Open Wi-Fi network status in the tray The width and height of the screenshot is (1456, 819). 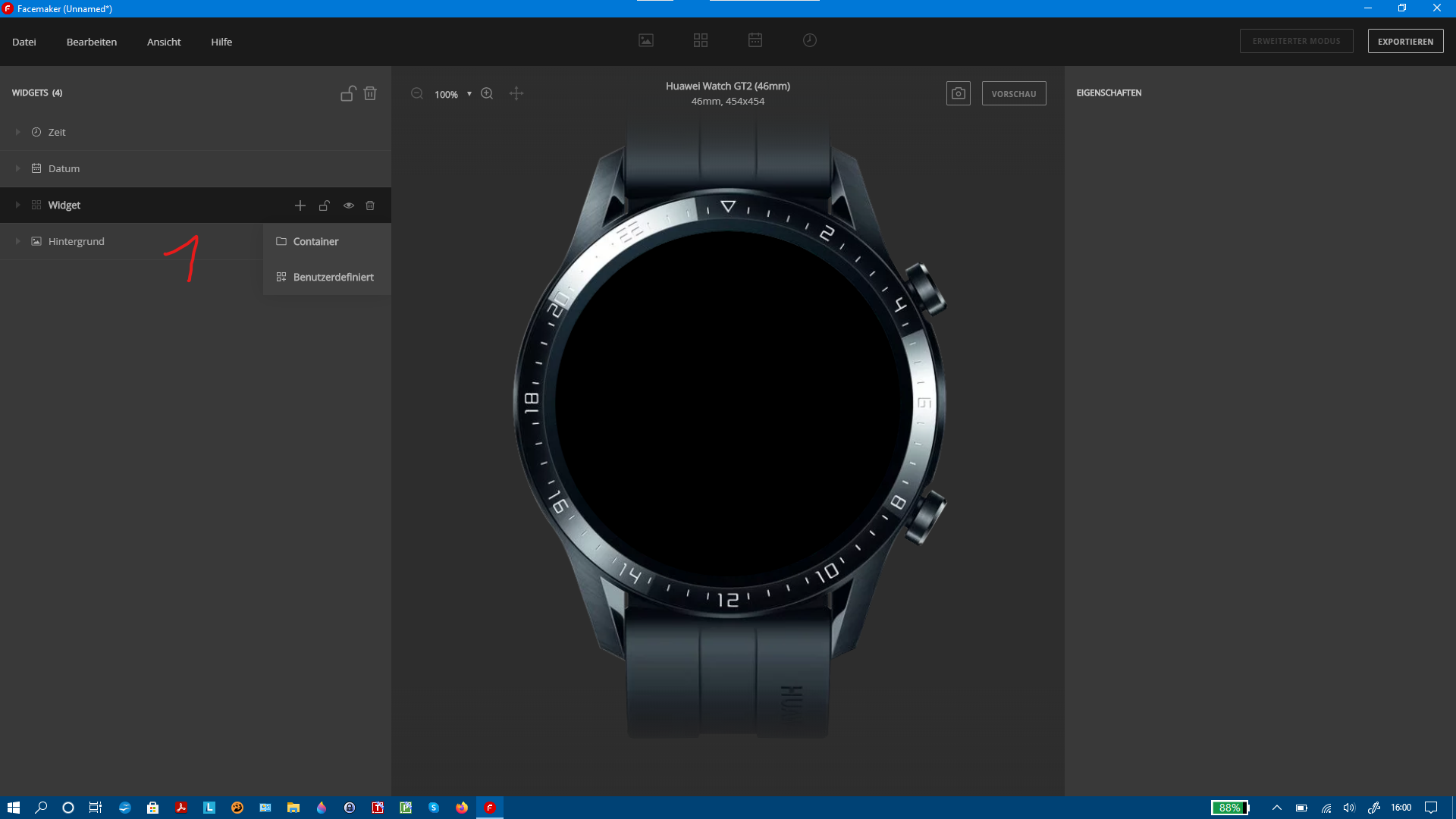[x=1326, y=808]
